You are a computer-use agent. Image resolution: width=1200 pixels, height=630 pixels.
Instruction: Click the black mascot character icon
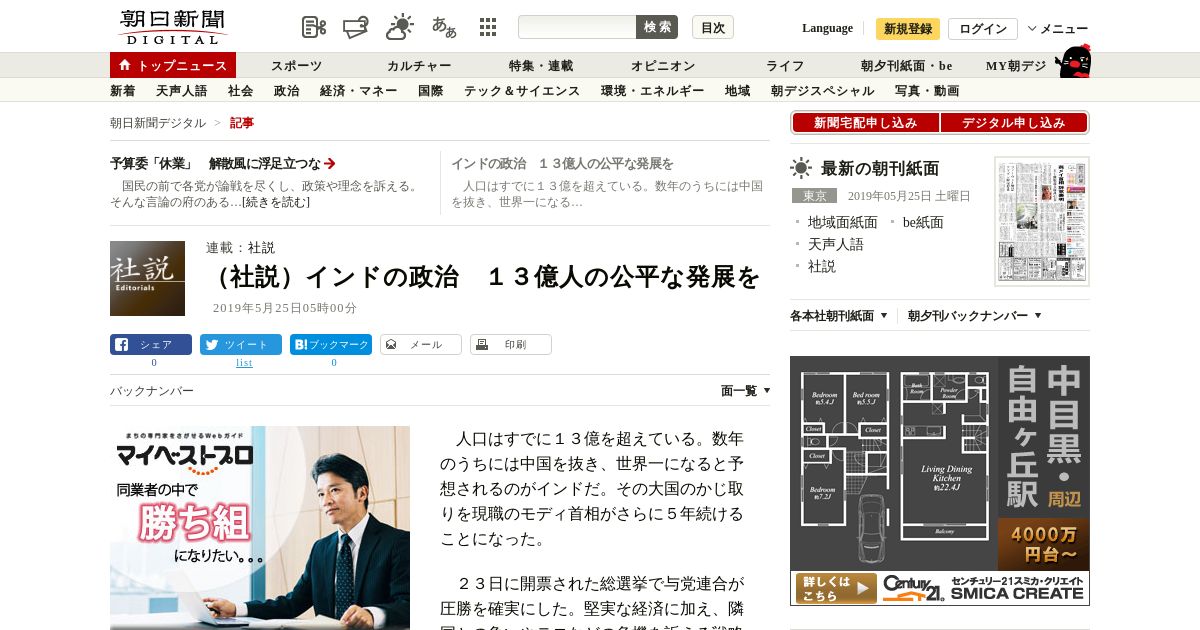tap(1073, 61)
